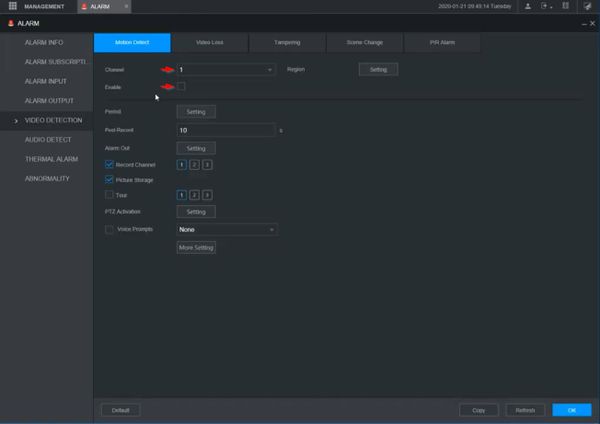Enable the Voice Prompts checkbox
Viewport: 600px width, 424px height.
[x=109, y=229]
